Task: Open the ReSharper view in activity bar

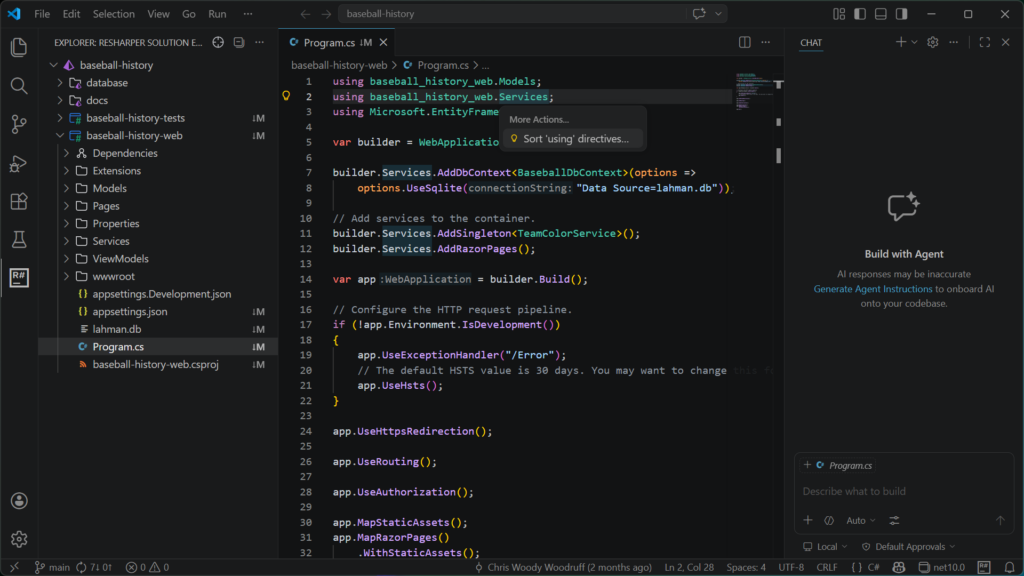Action: pos(18,278)
